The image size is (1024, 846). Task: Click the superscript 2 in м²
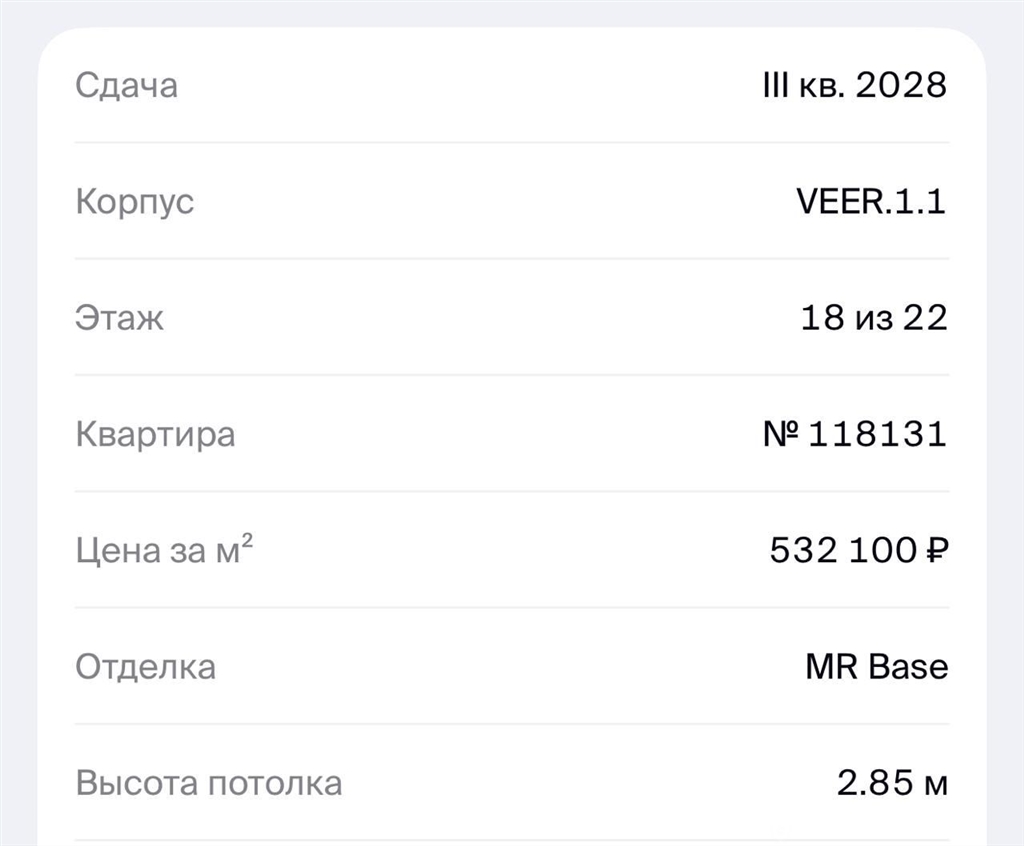coord(247,541)
